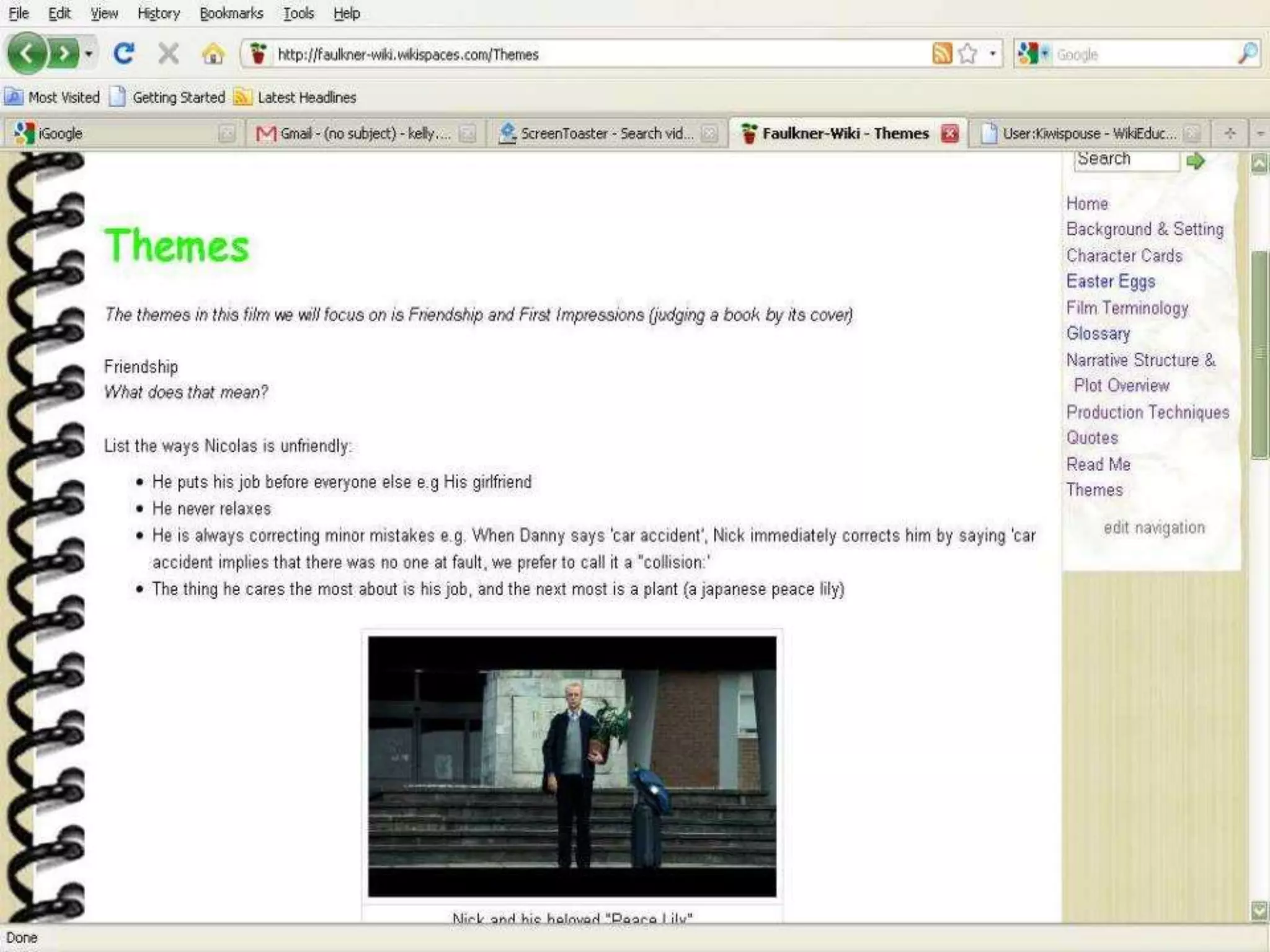Close the Faulkner-Wiki Themes tab
This screenshot has height=952, width=1270.
pyautogui.click(x=949, y=133)
